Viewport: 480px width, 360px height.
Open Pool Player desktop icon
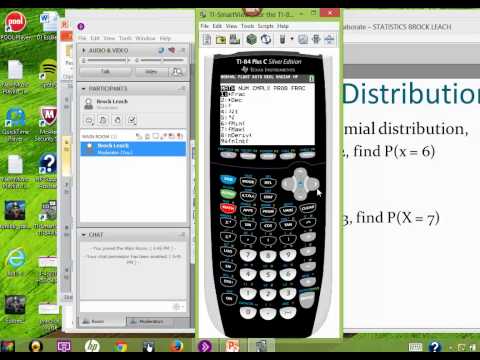pyautogui.click(x=15, y=26)
